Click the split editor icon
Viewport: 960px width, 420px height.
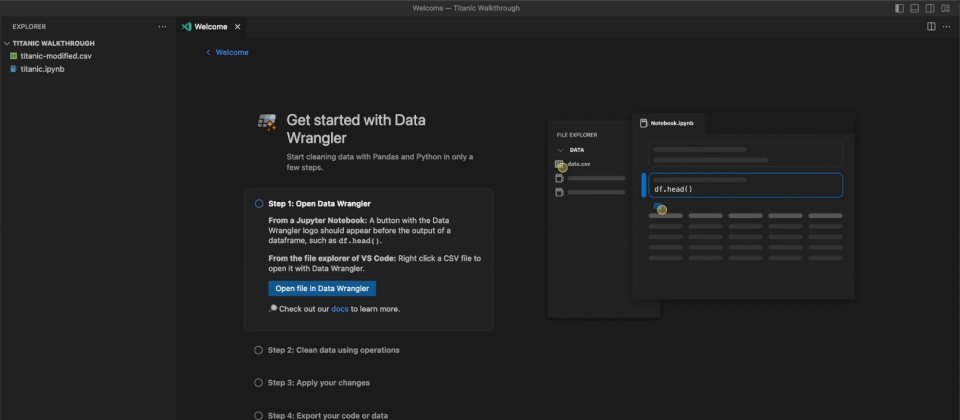[x=931, y=26]
